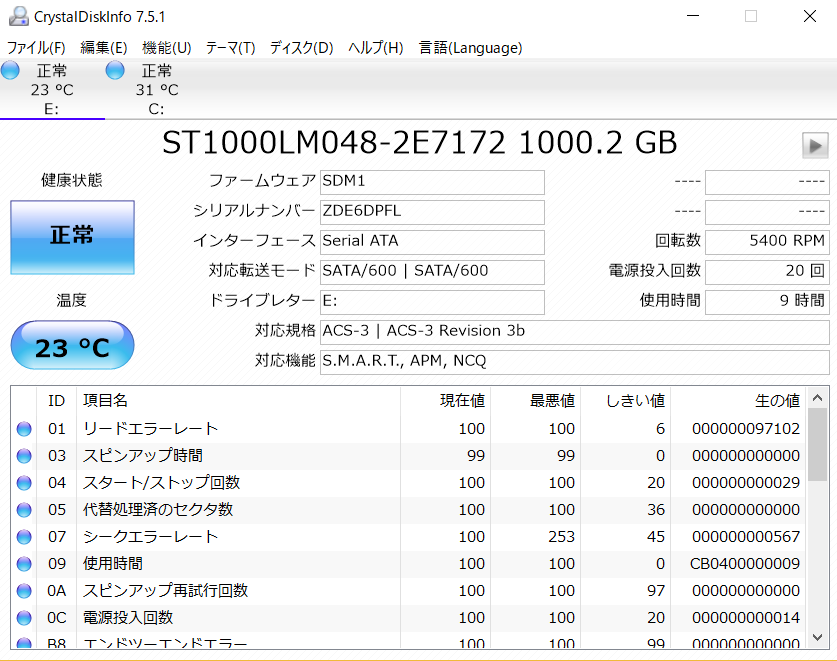Click the power-on count field 20 回

click(767, 272)
